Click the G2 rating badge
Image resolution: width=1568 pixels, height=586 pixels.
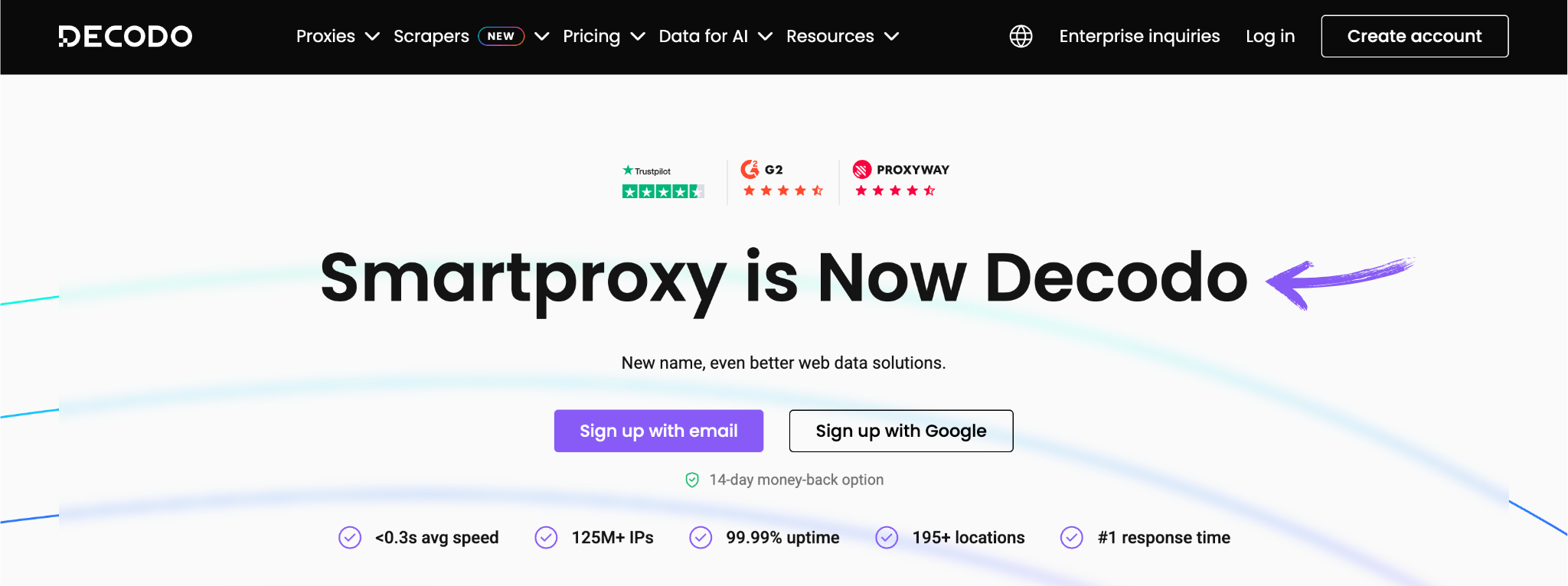(x=782, y=179)
